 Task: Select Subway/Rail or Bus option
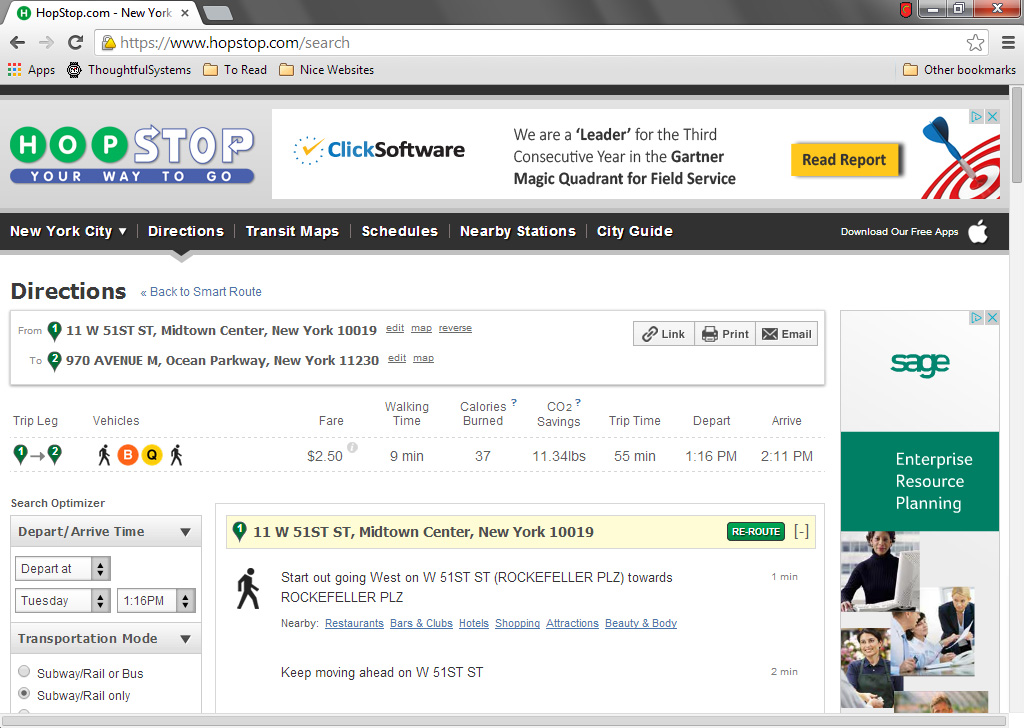[x=24, y=671]
